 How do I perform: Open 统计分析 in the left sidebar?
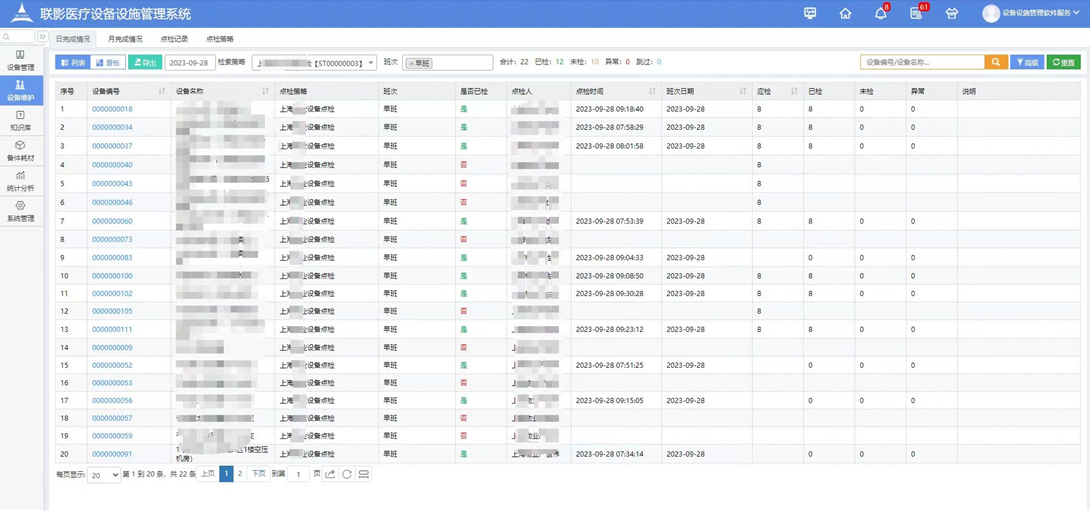click(20, 181)
